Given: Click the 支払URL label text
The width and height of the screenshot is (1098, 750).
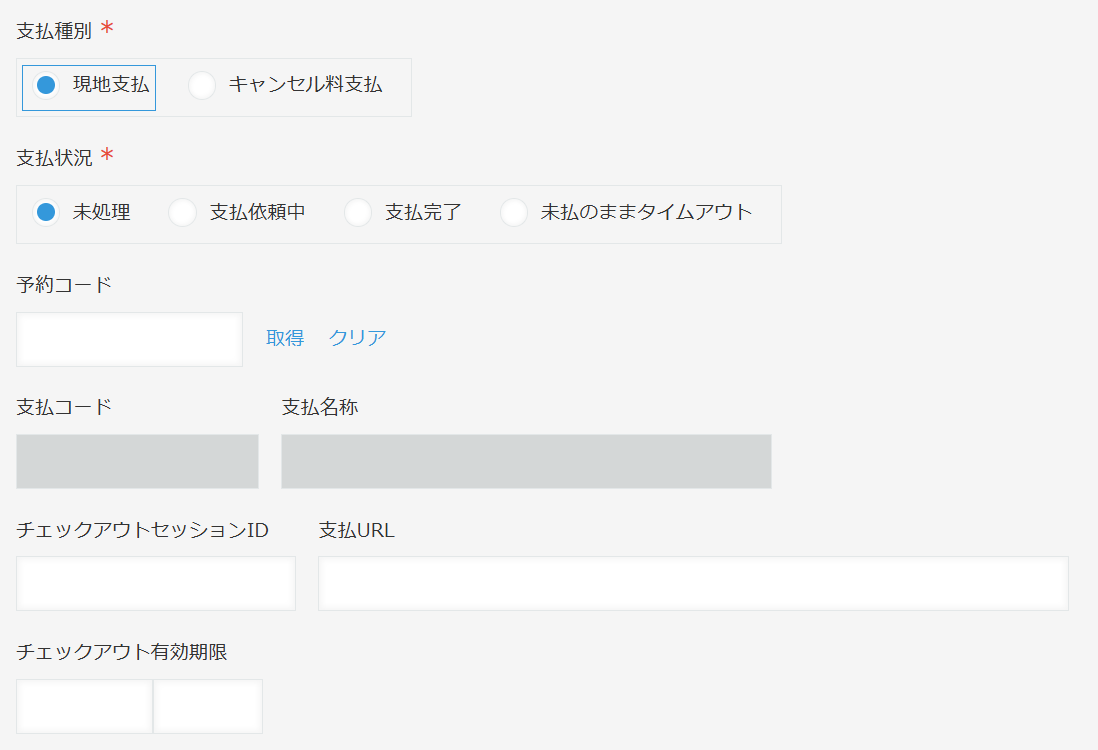Looking at the screenshot, I should click(356, 530).
